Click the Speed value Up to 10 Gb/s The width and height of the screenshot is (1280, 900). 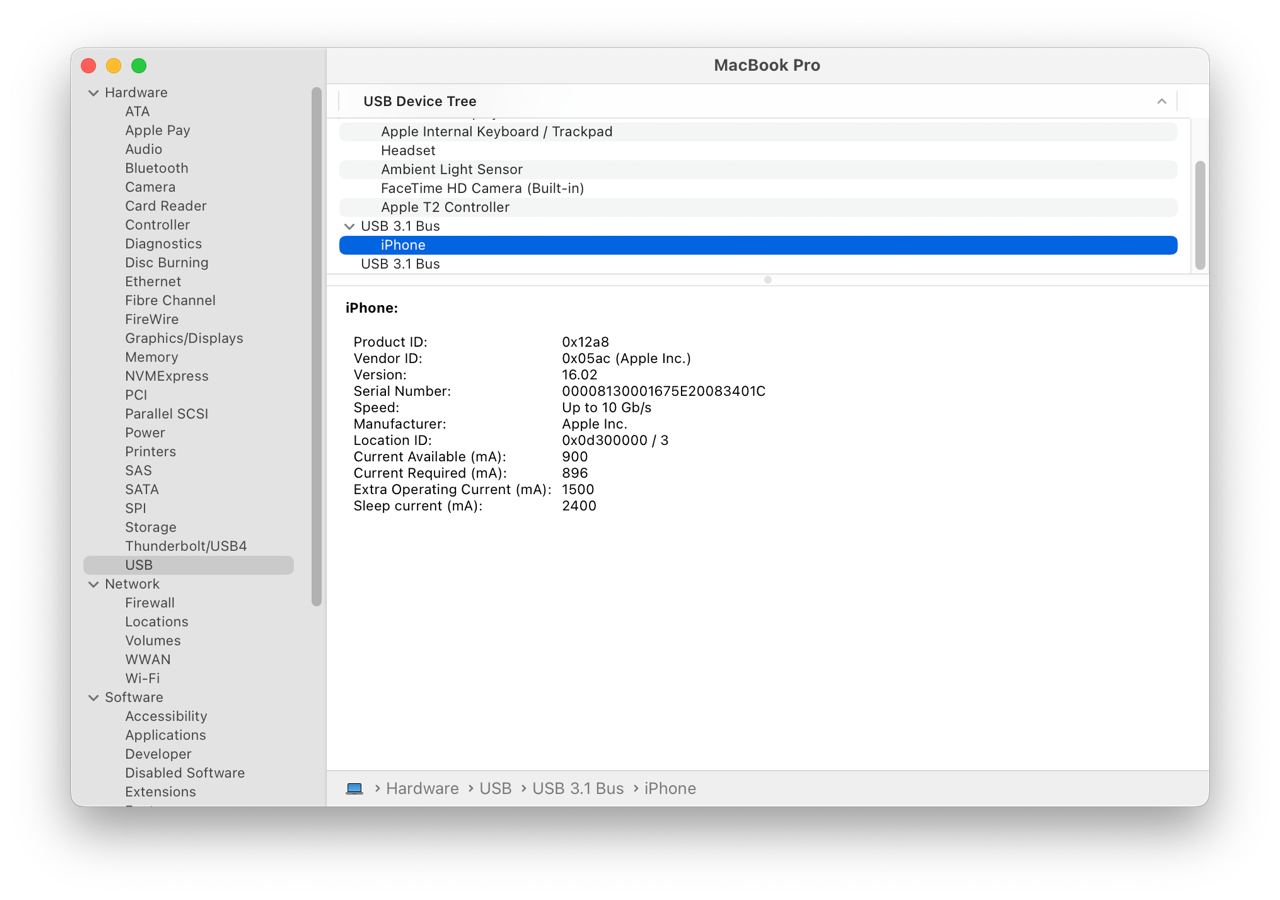click(x=606, y=408)
